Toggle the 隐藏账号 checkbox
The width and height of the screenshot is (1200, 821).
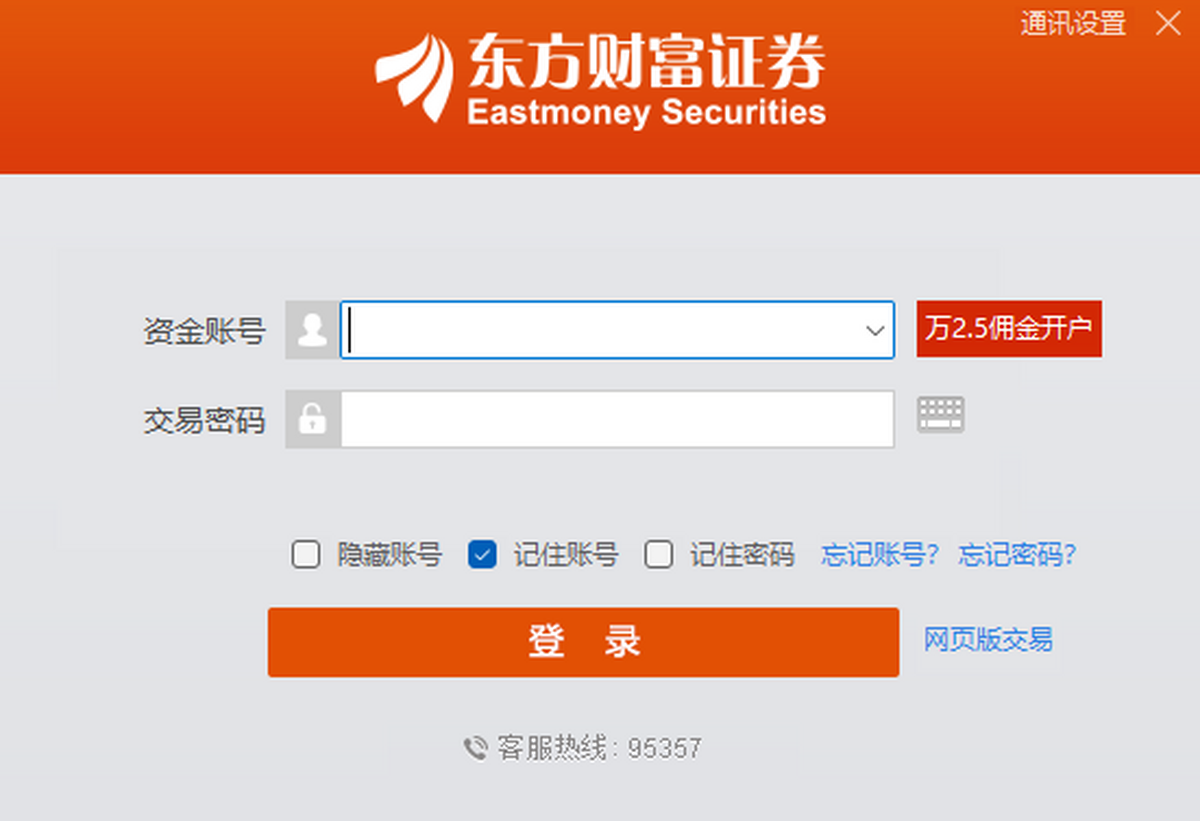[306, 554]
